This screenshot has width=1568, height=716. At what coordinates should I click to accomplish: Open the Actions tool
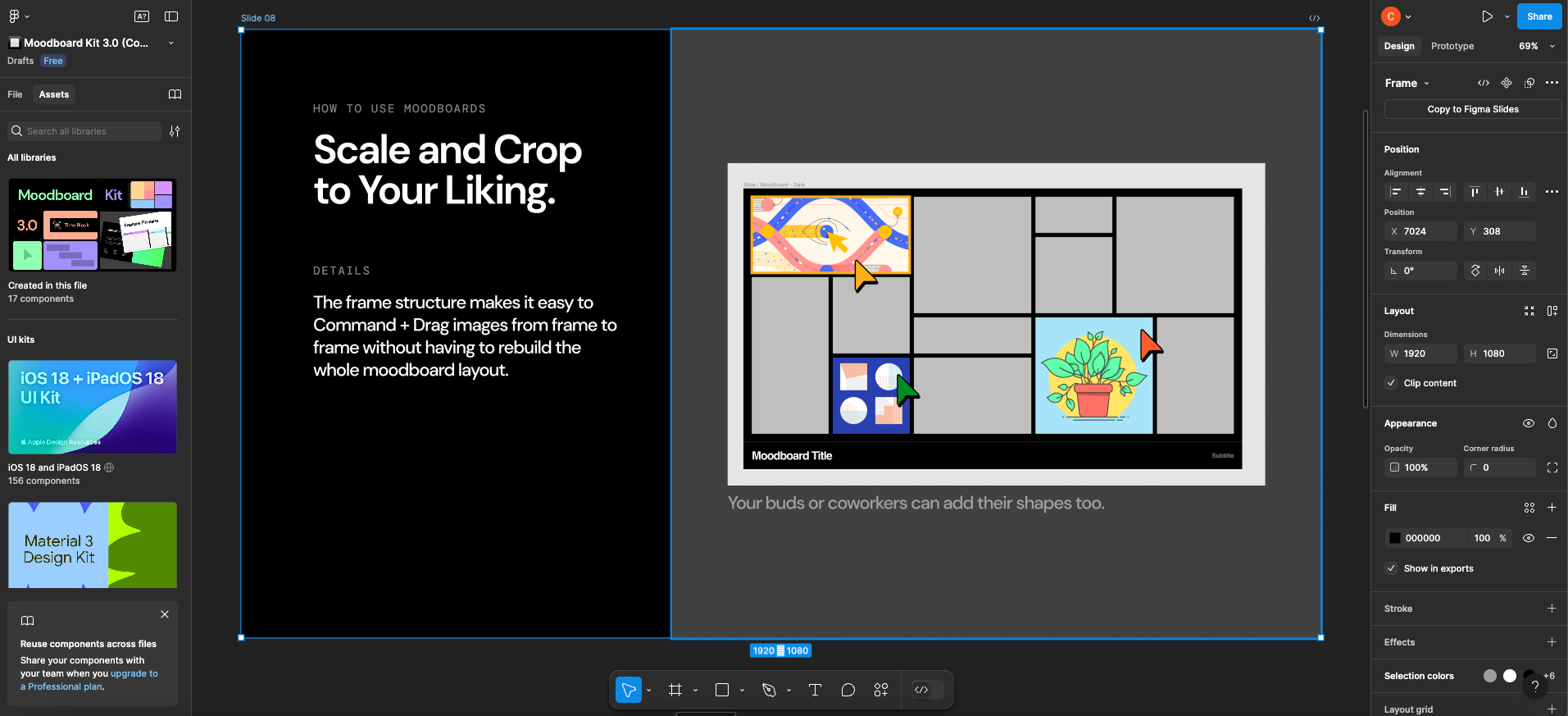881,690
